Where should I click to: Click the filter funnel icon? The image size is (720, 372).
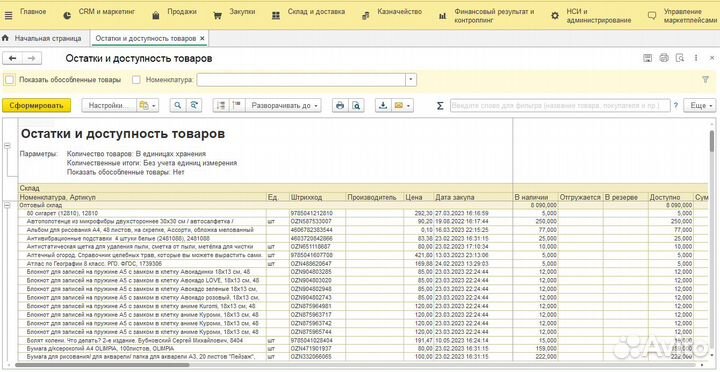point(706,80)
